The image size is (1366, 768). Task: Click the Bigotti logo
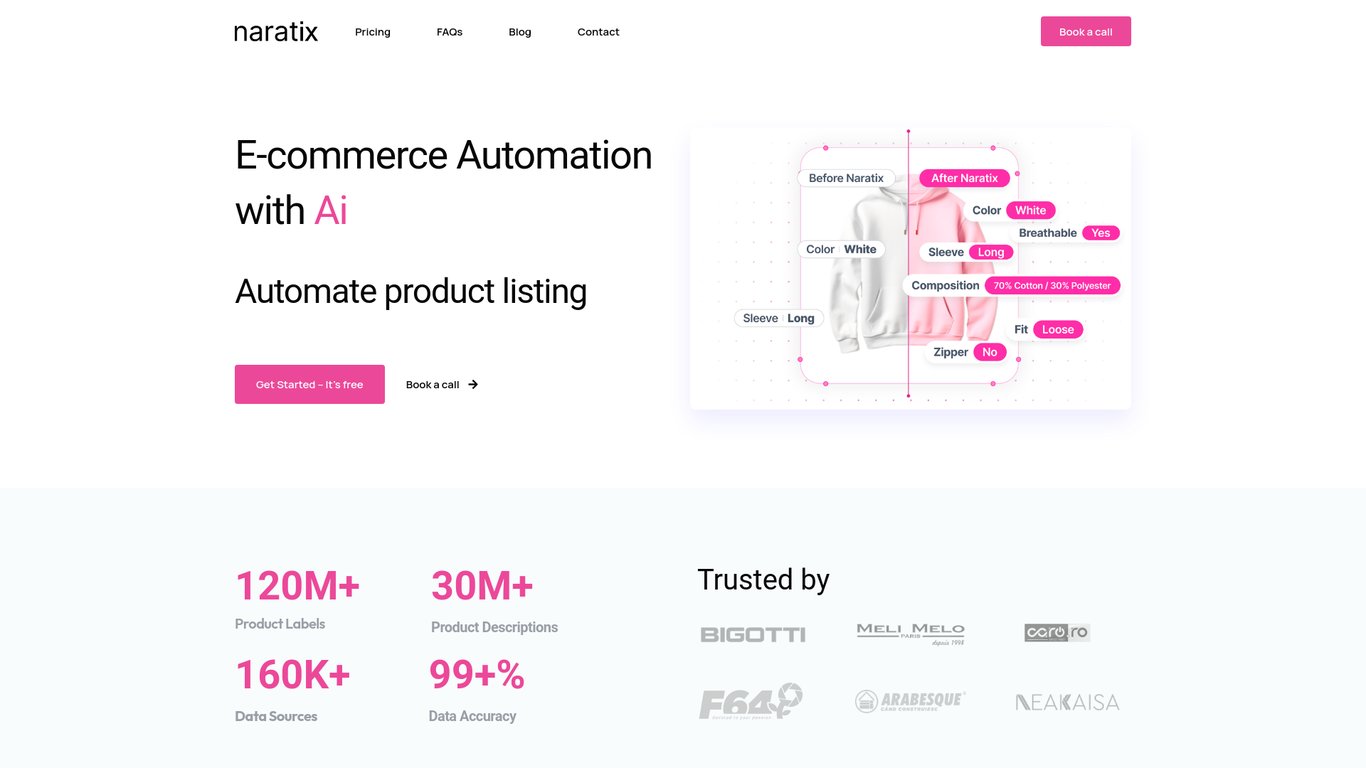[753, 634]
